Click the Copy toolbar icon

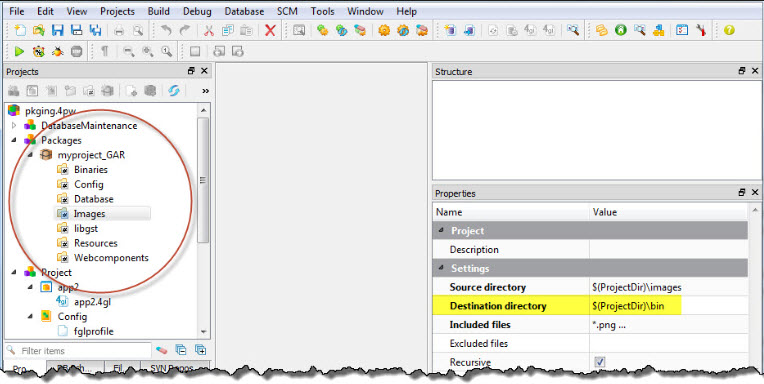(x=228, y=31)
